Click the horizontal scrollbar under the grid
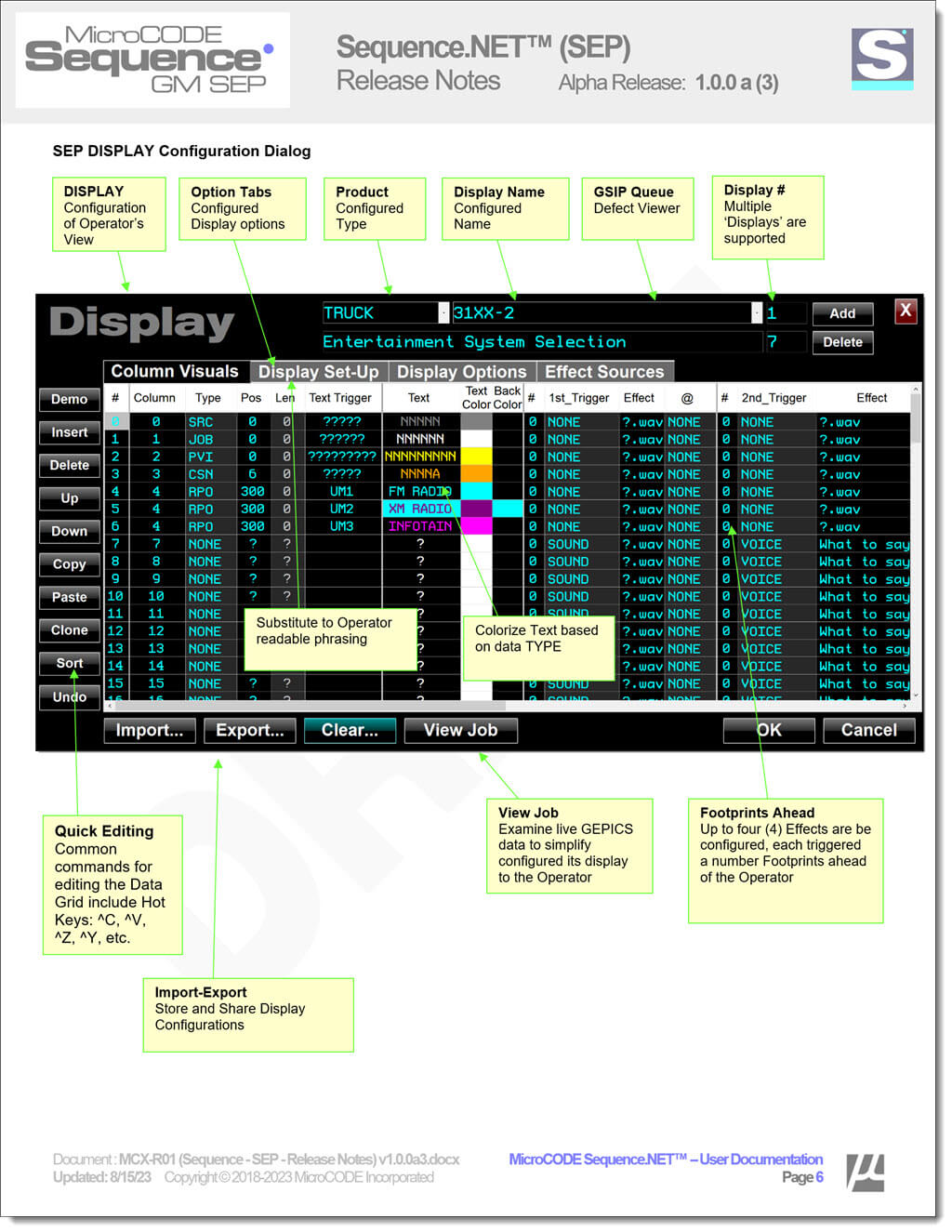The width and height of the screenshot is (952, 1232). point(508,707)
